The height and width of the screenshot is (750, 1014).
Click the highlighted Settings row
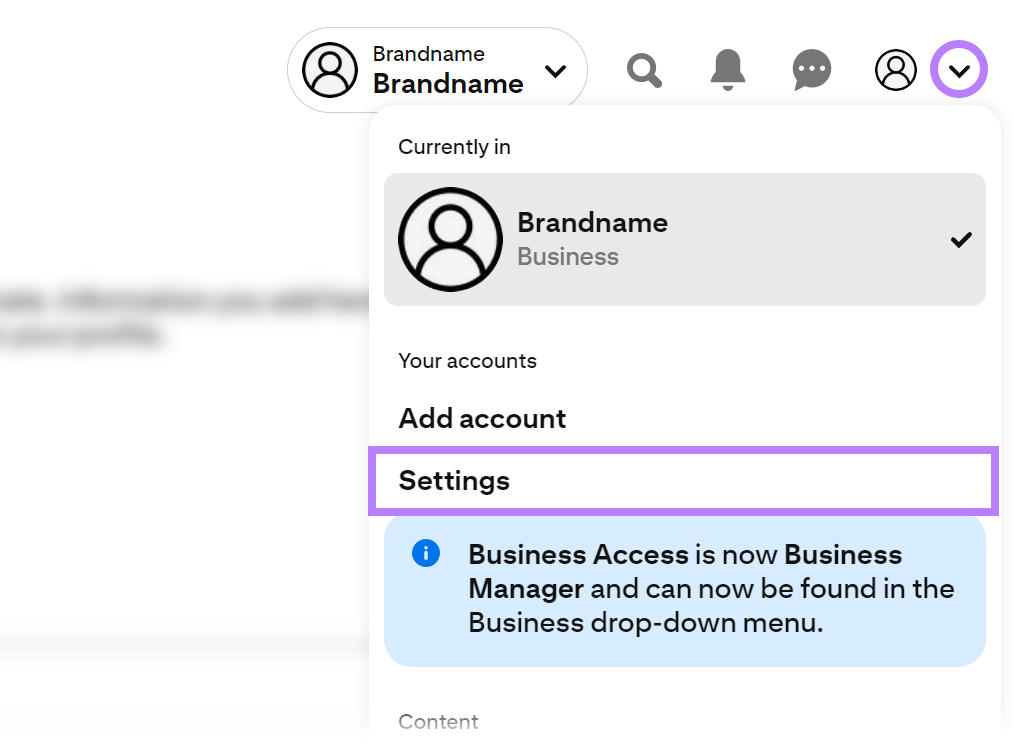pyautogui.click(x=684, y=481)
